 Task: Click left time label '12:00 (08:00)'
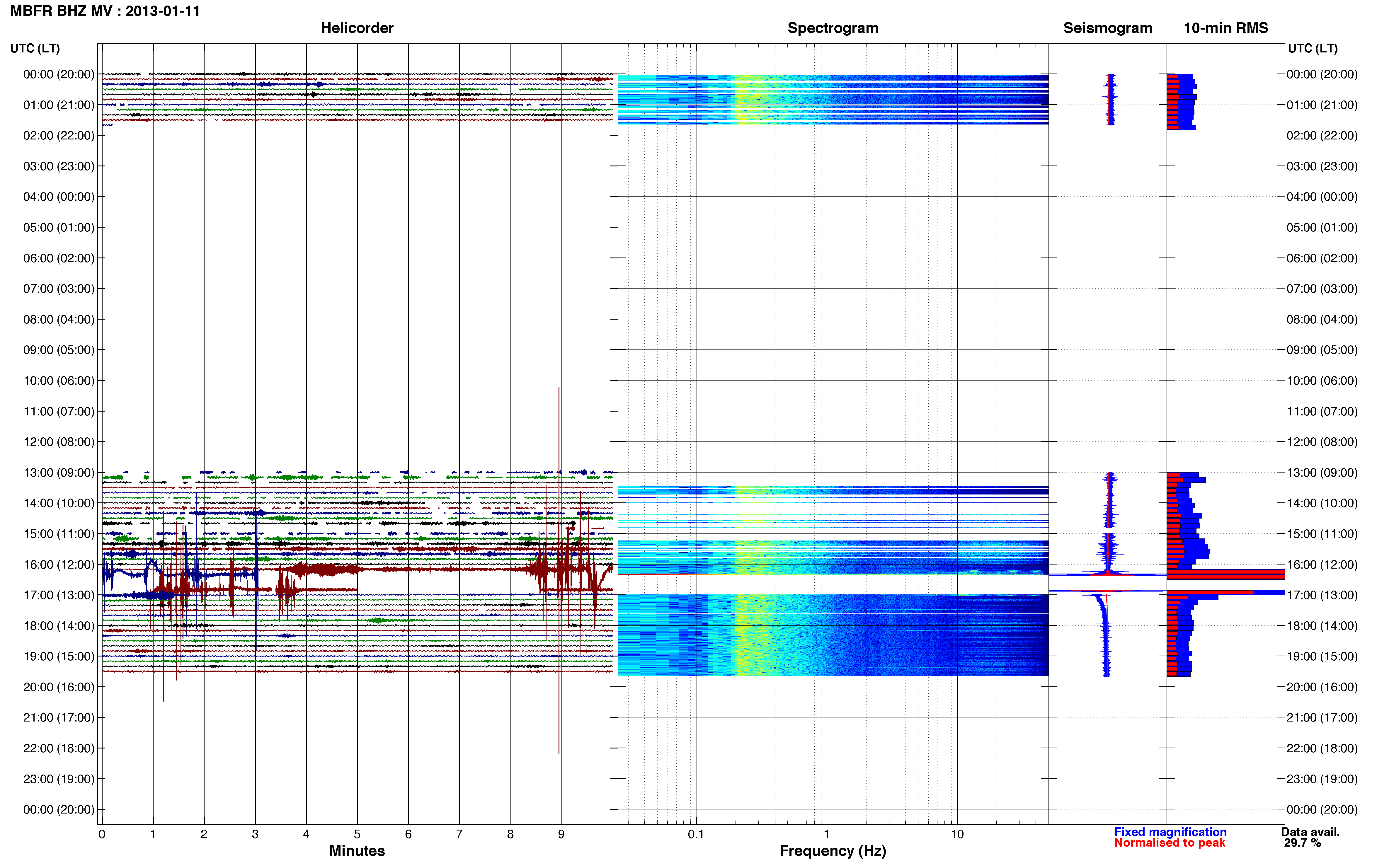pos(59,442)
